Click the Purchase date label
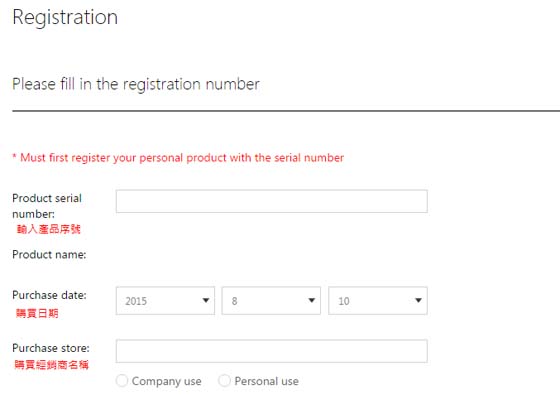560x395 pixels. click(49, 295)
